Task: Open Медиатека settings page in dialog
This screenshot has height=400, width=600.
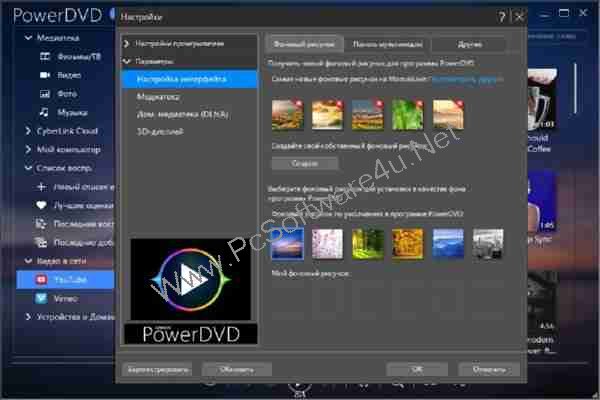Action: 158,97
